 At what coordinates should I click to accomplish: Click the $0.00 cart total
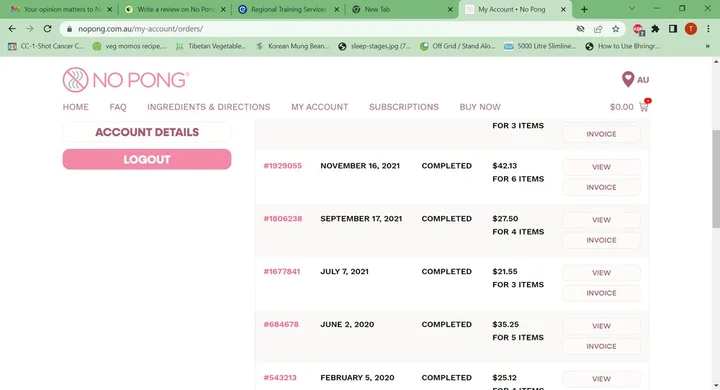point(621,107)
